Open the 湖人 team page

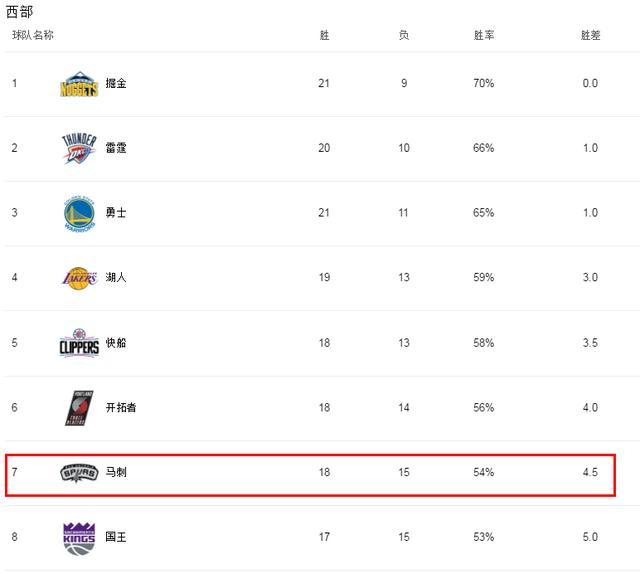pyautogui.click(x=116, y=277)
